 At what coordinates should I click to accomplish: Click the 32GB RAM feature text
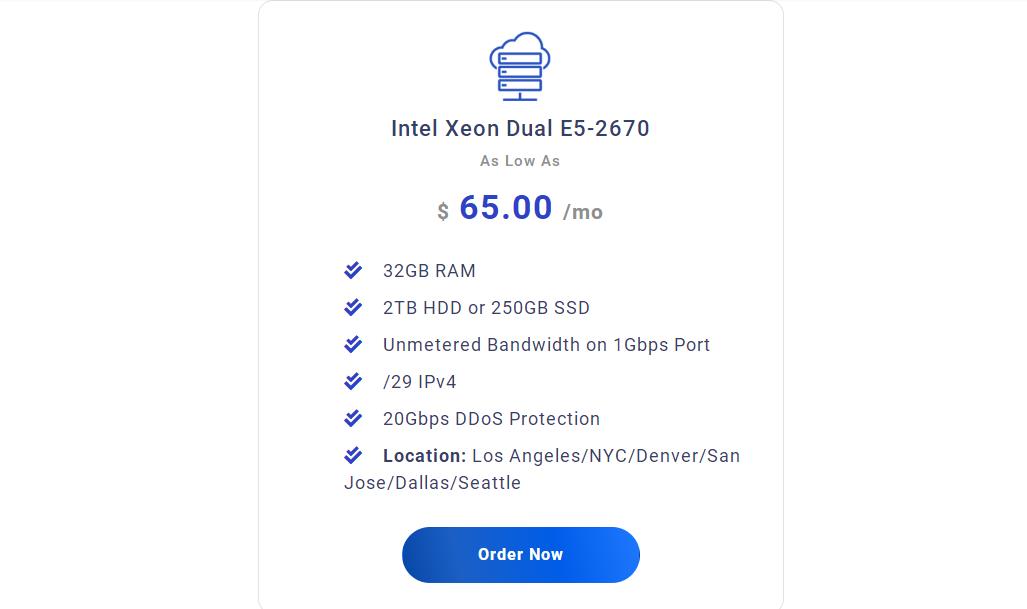(x=429, y=271)
